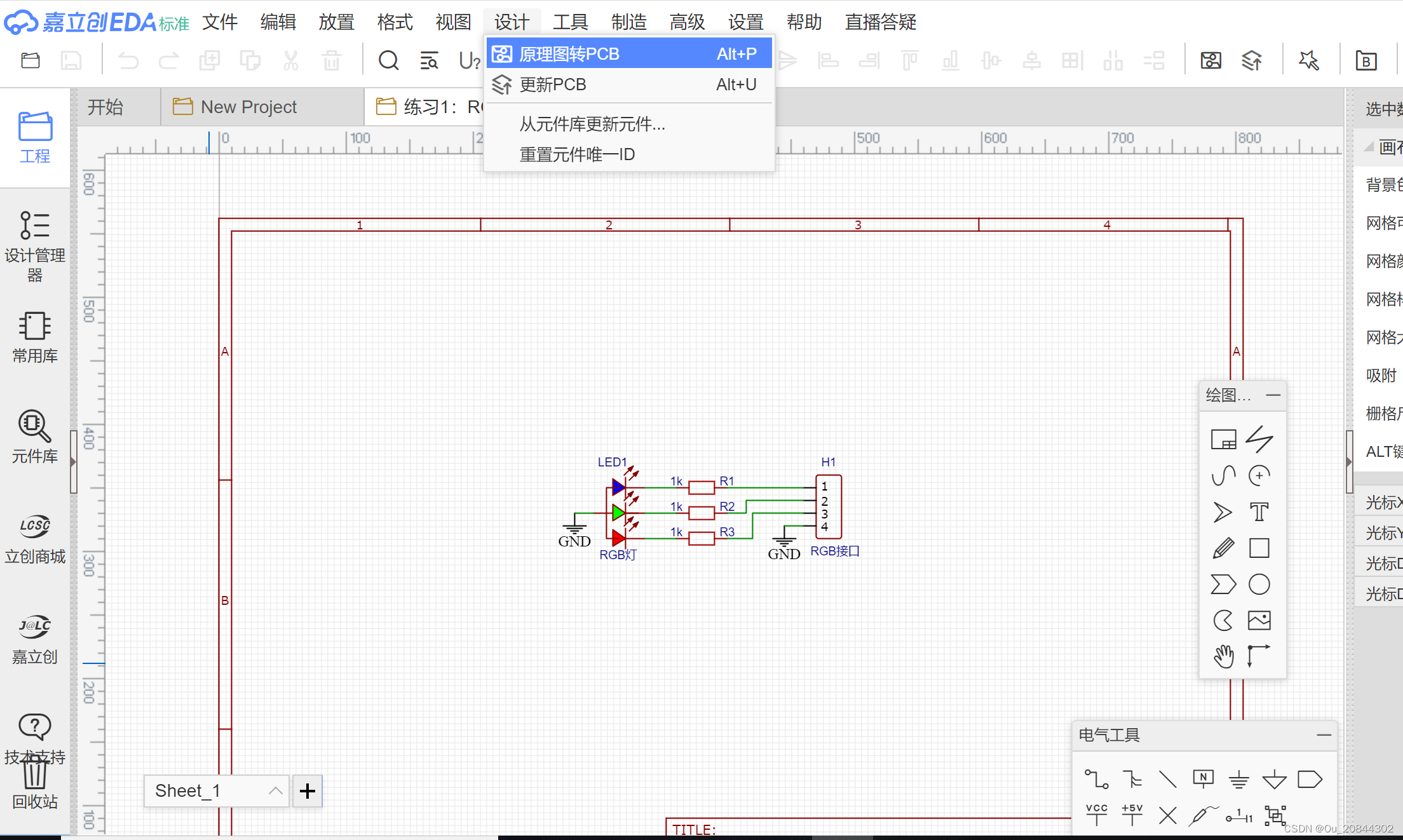Expand the Sheet_1 sheet selector
Image resolution: width=1403 pixels, height=840 pixels.
[x=275, y=791]
